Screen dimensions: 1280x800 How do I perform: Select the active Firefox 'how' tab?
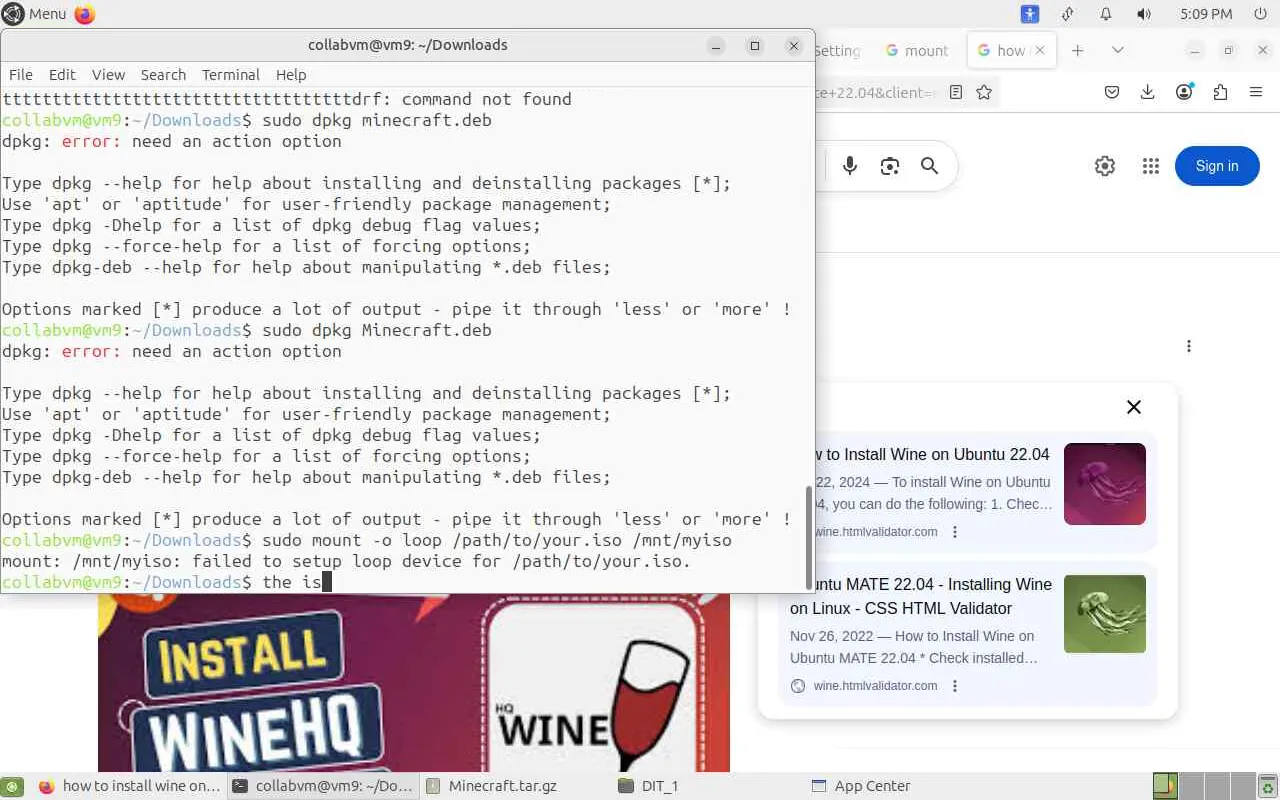coord(1002,50)
